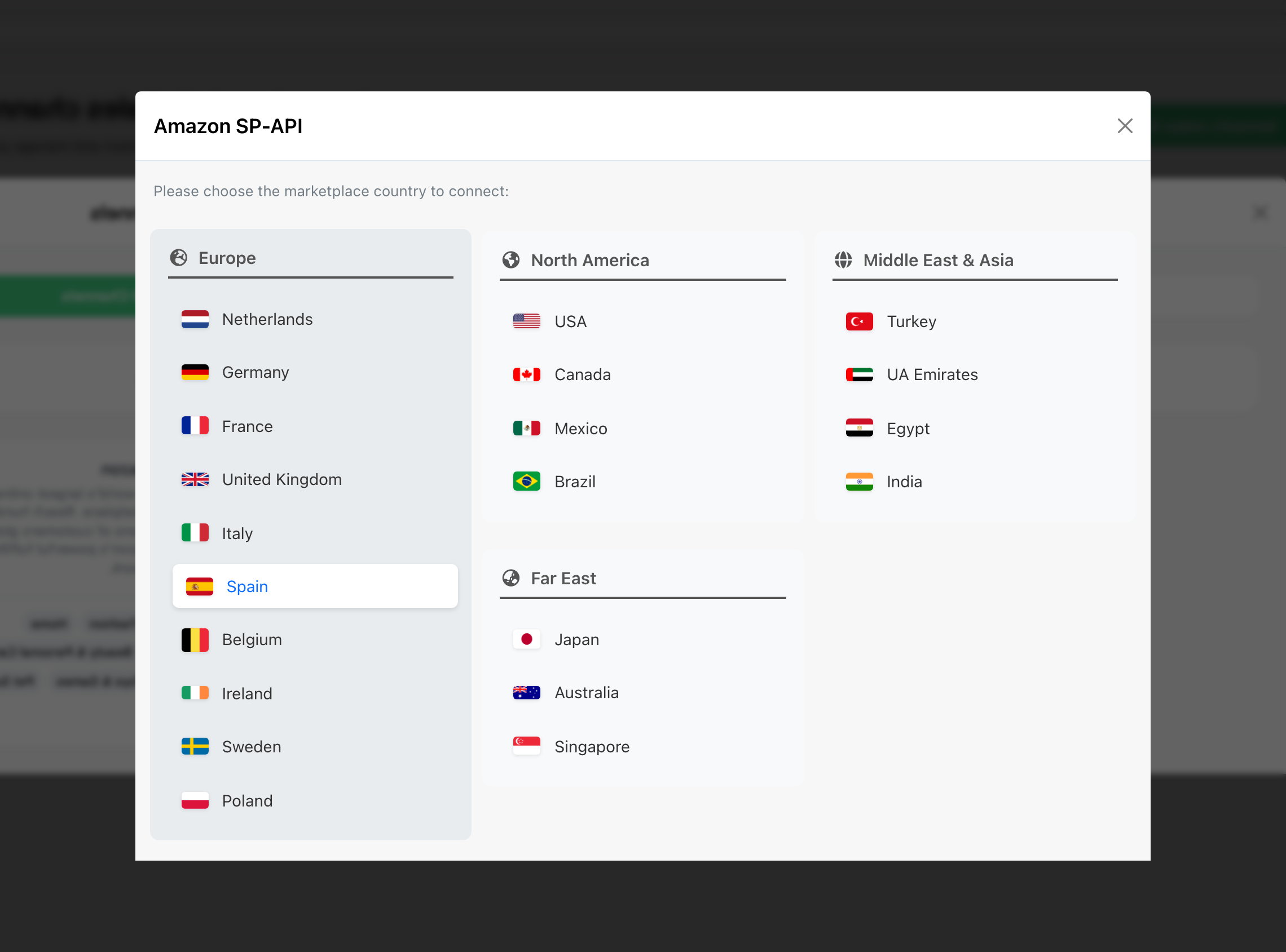1286x952 pixels.
Task: Select Singapore marketplace
Action: [x=643, y=746]
